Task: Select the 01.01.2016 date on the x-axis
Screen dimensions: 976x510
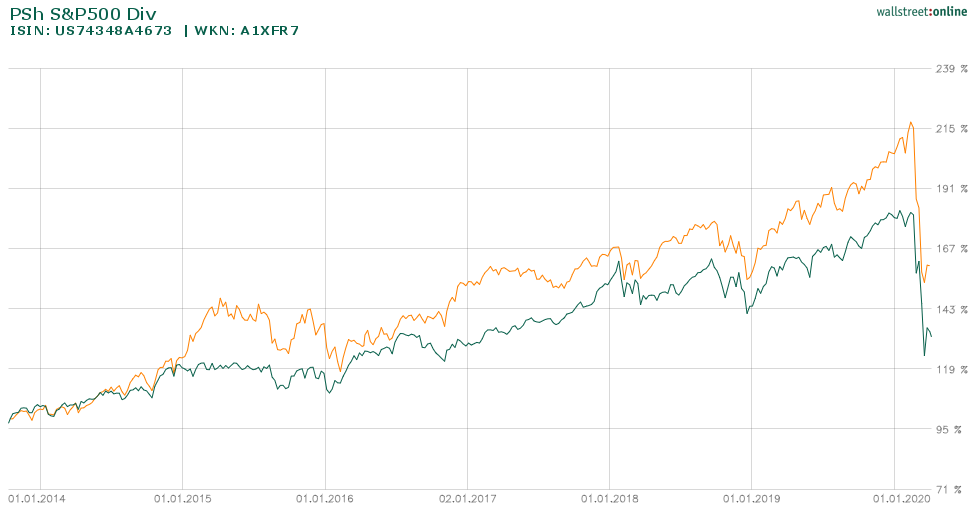Action: [325, 497]
